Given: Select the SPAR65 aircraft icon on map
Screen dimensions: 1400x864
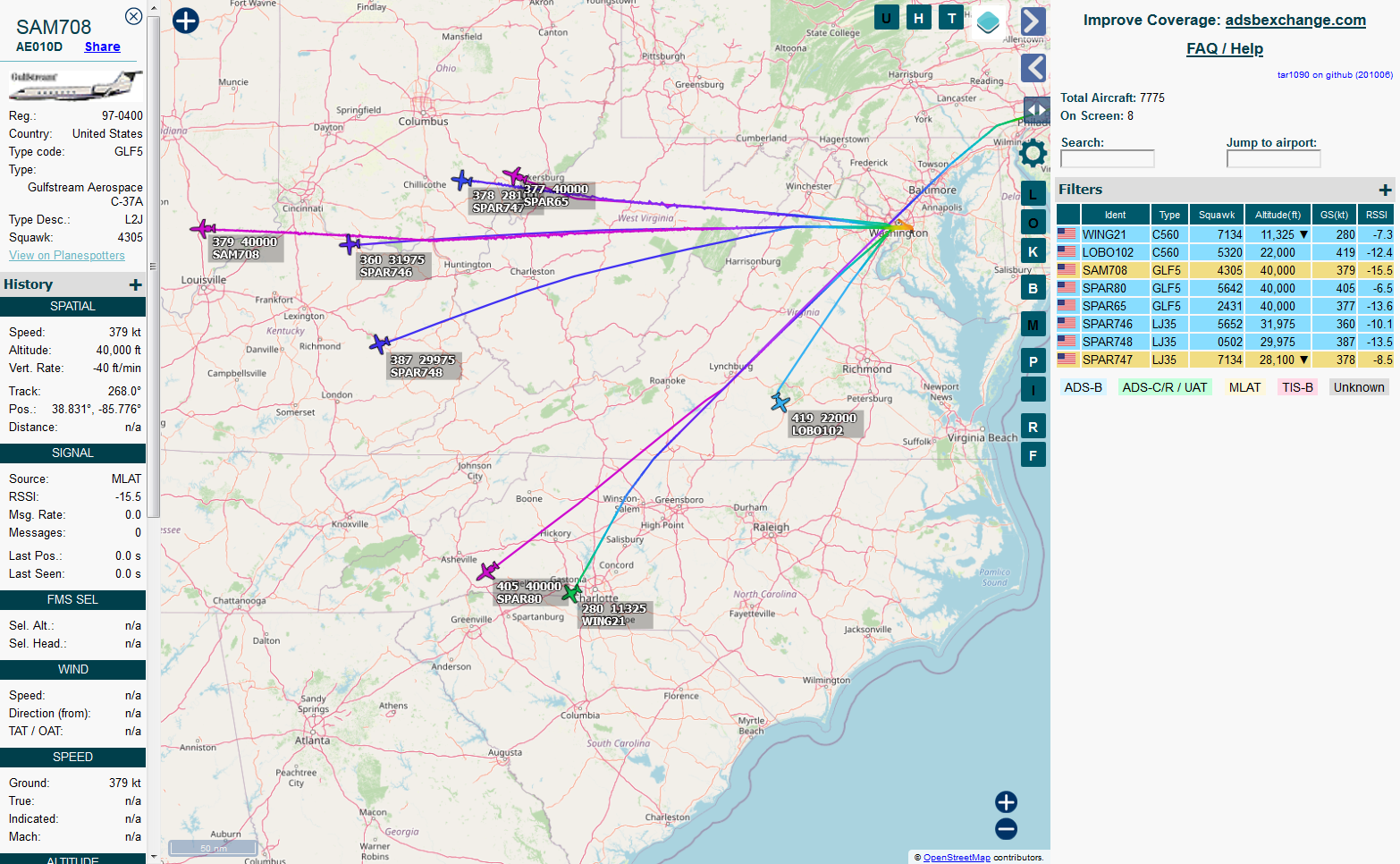Looking at the screenshot, I should coord(513,175).
